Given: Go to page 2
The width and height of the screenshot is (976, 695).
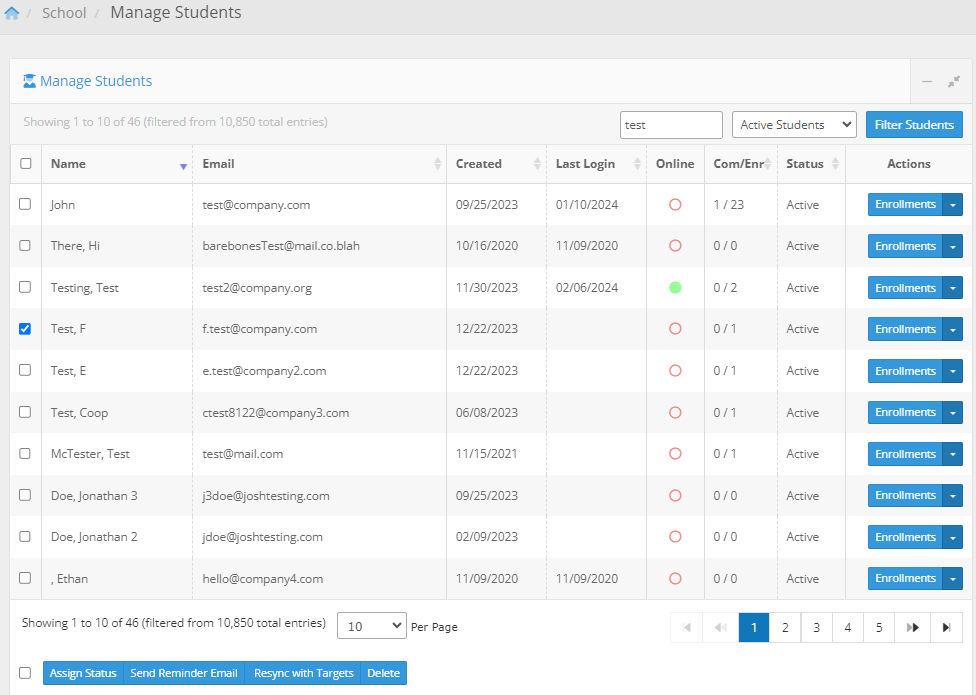Looking at the screenshot, I should click(785, 627).
